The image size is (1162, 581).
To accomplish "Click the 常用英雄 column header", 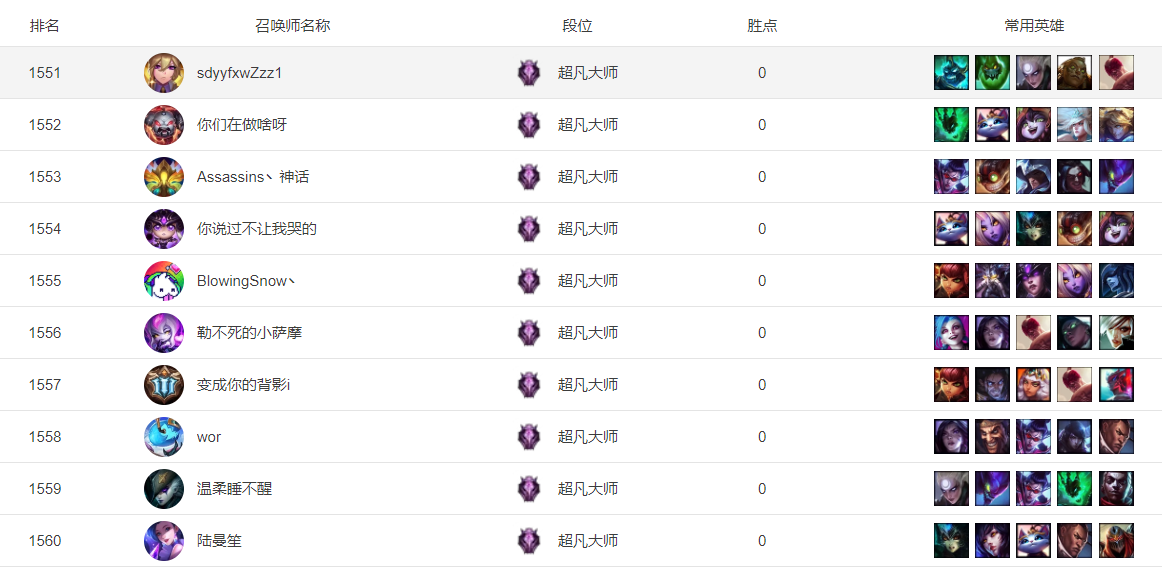I will tap(1035, 26).
